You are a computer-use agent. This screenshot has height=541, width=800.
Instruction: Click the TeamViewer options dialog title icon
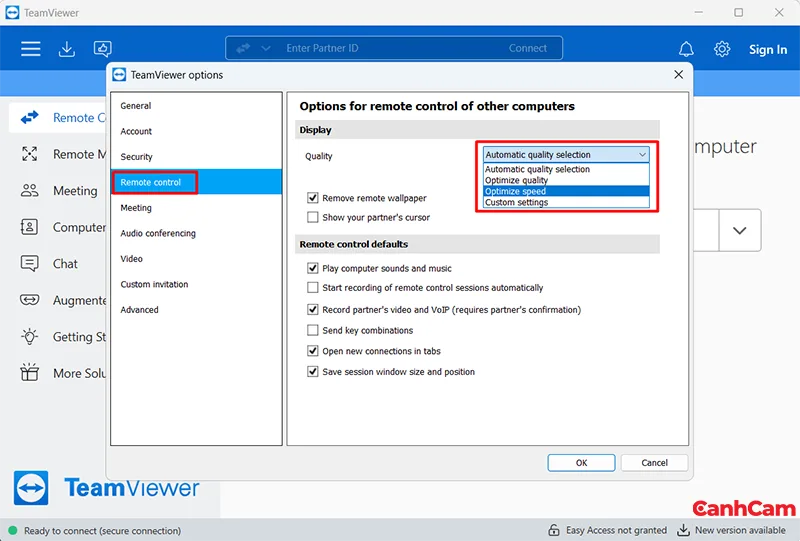point(119,75)
